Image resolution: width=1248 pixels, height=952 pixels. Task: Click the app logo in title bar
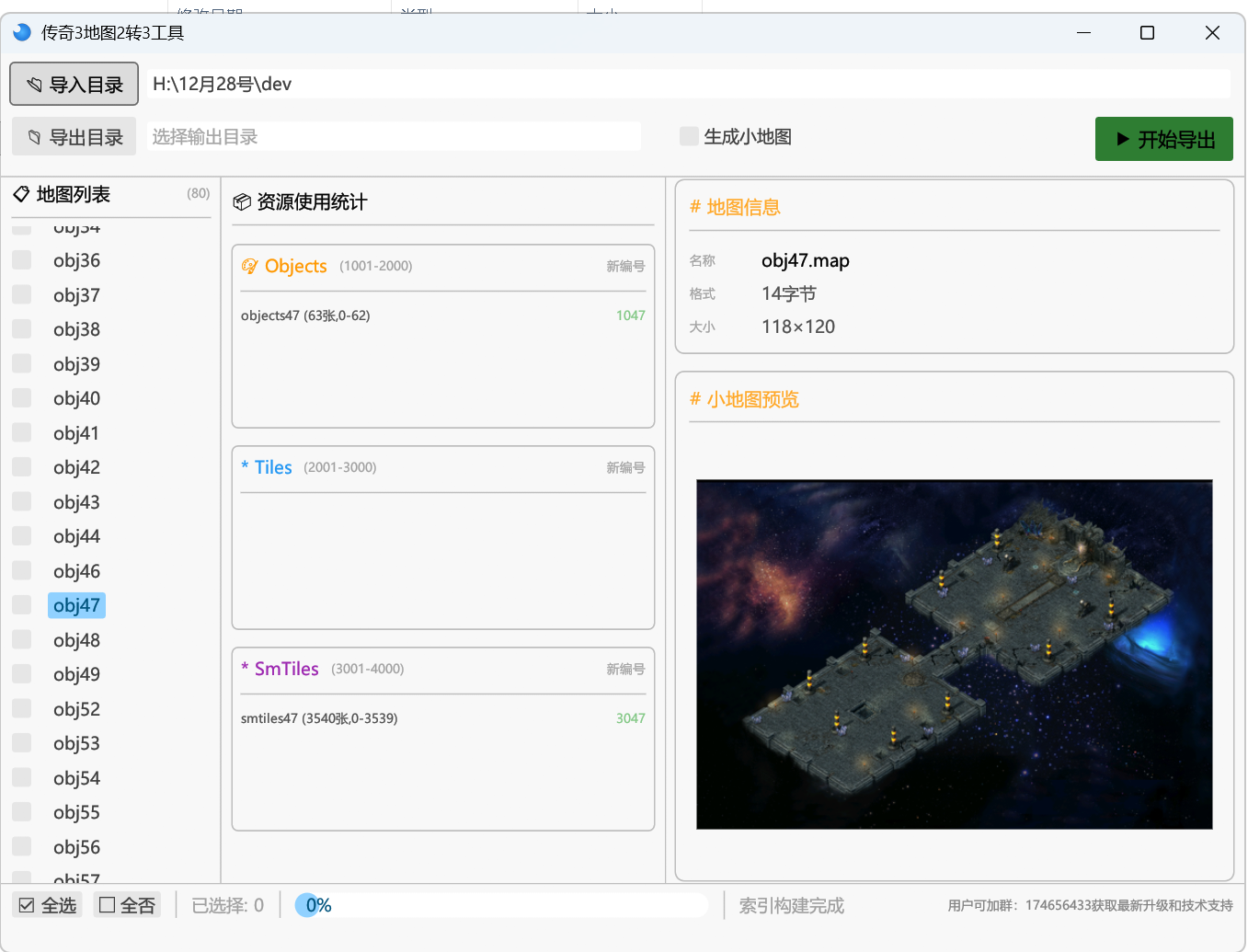[x=22, y=32]
